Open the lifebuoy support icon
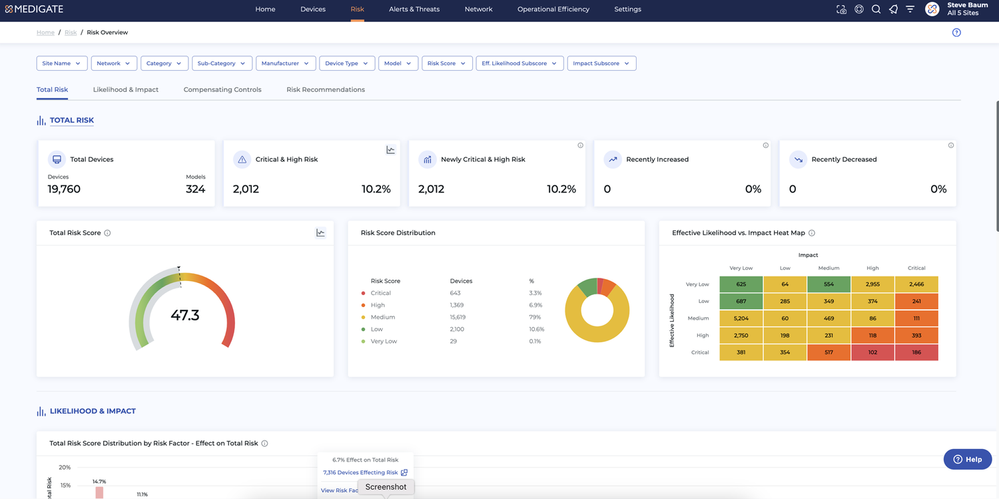The image size is (999, 499). click(859, 9)
